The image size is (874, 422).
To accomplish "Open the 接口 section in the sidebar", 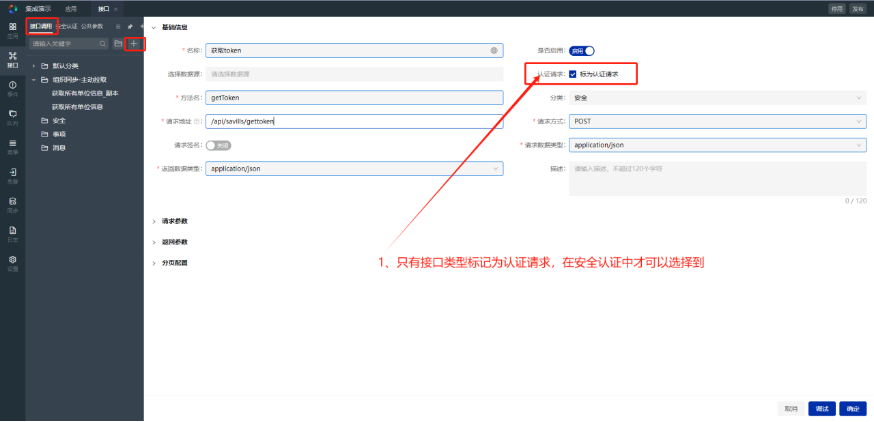I will click(x=12, y=59).
